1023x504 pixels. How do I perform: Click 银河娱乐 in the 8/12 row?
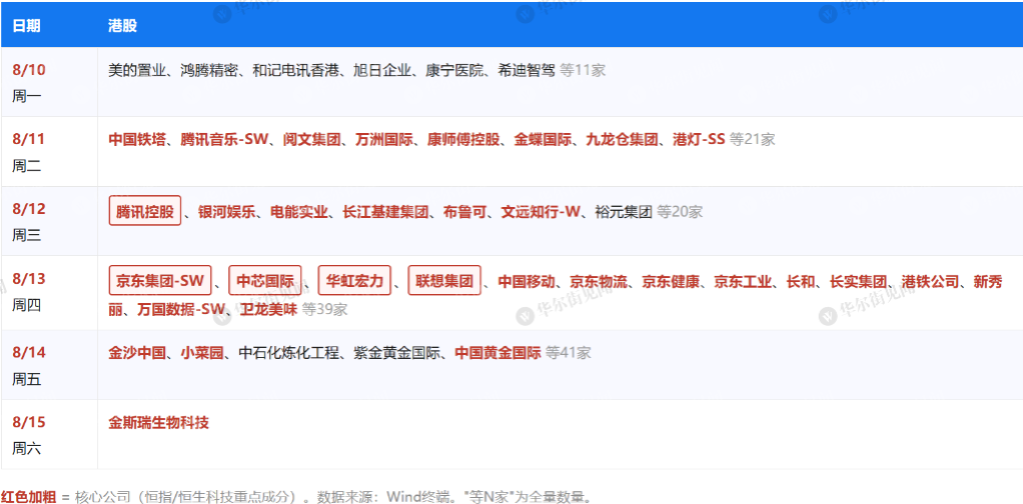pos(226,211)
